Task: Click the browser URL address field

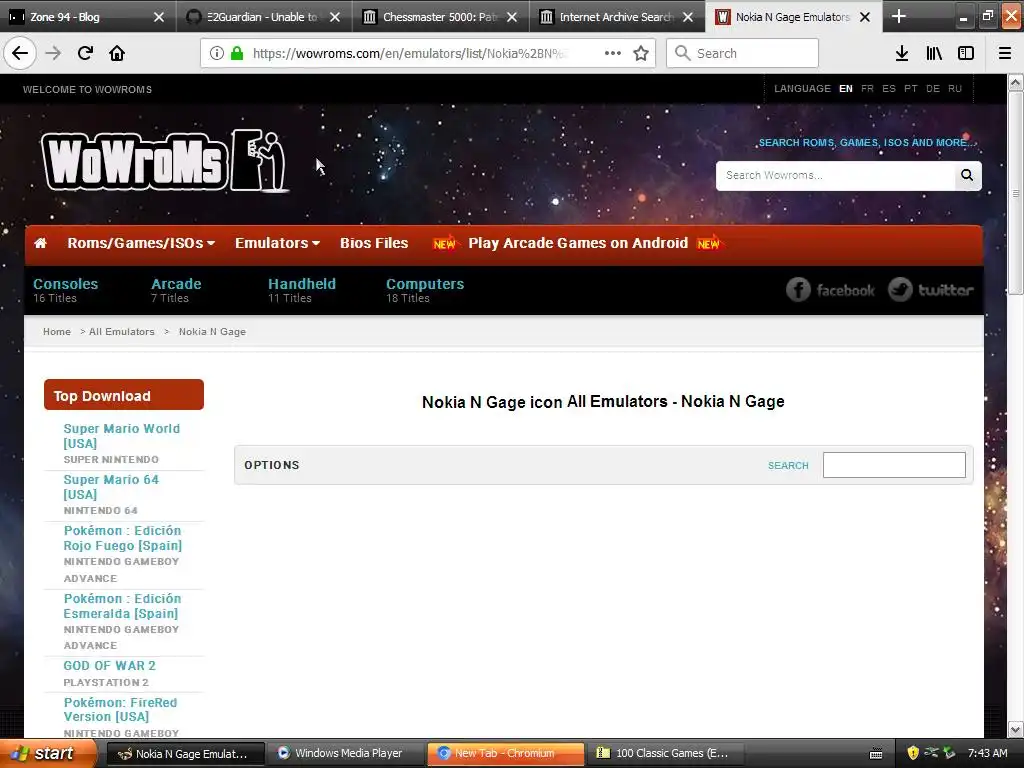Action: point(409,53)
